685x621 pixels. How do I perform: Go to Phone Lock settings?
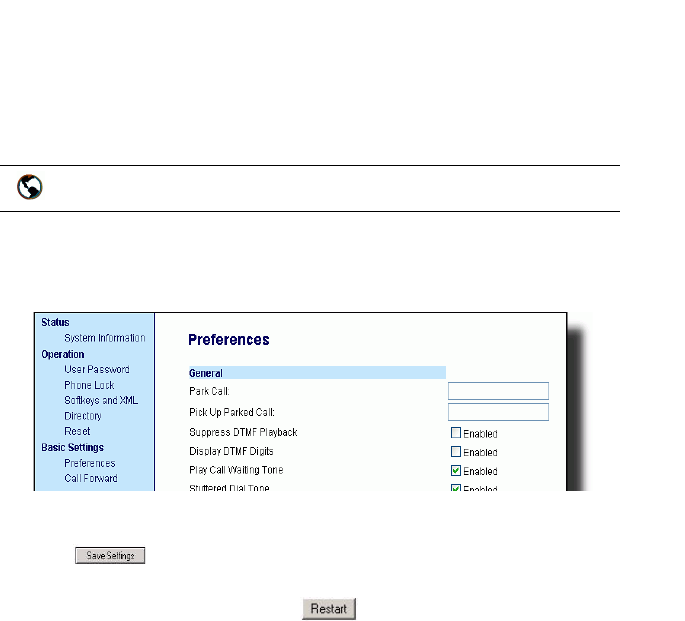(x=89, y=385)
